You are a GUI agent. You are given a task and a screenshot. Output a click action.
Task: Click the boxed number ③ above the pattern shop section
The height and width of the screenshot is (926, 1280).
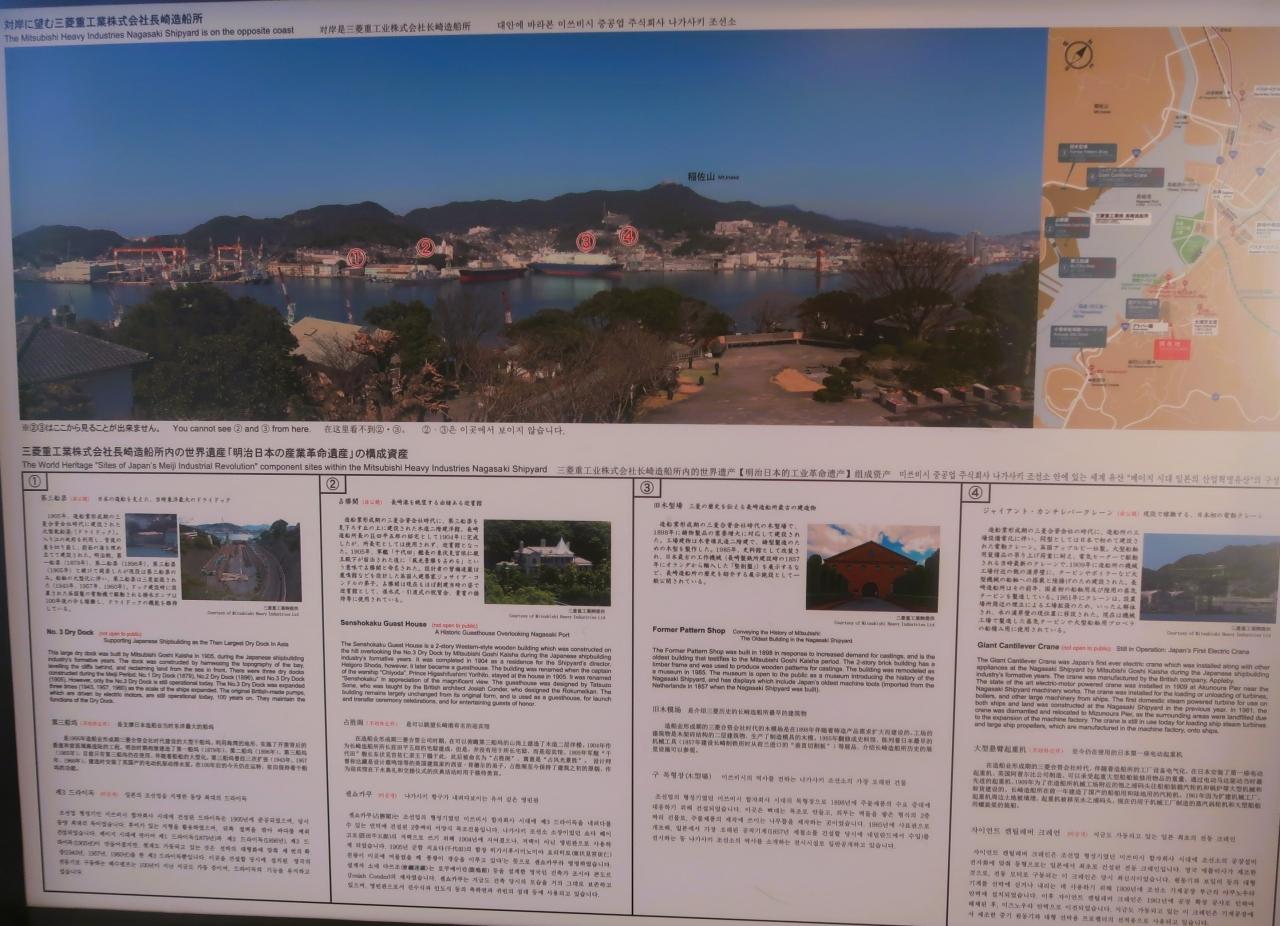click(x=646, y=487)
